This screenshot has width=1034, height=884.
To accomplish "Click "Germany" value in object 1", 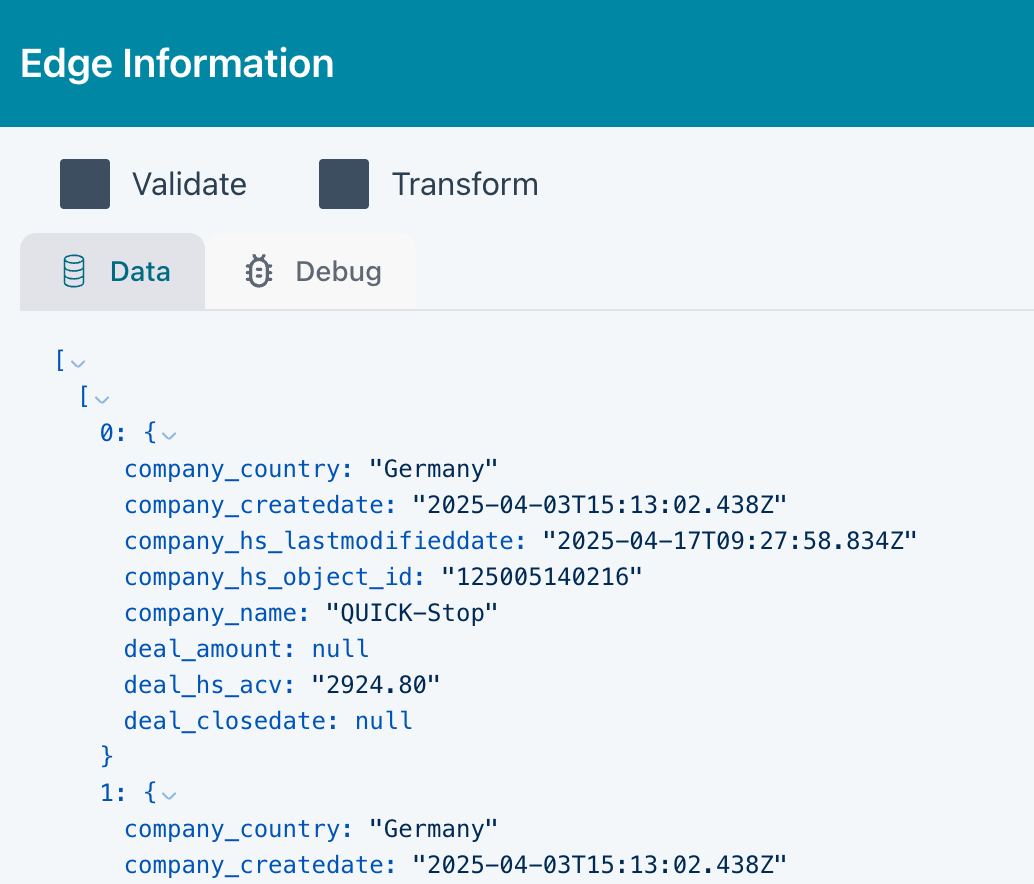I will 433,829.
